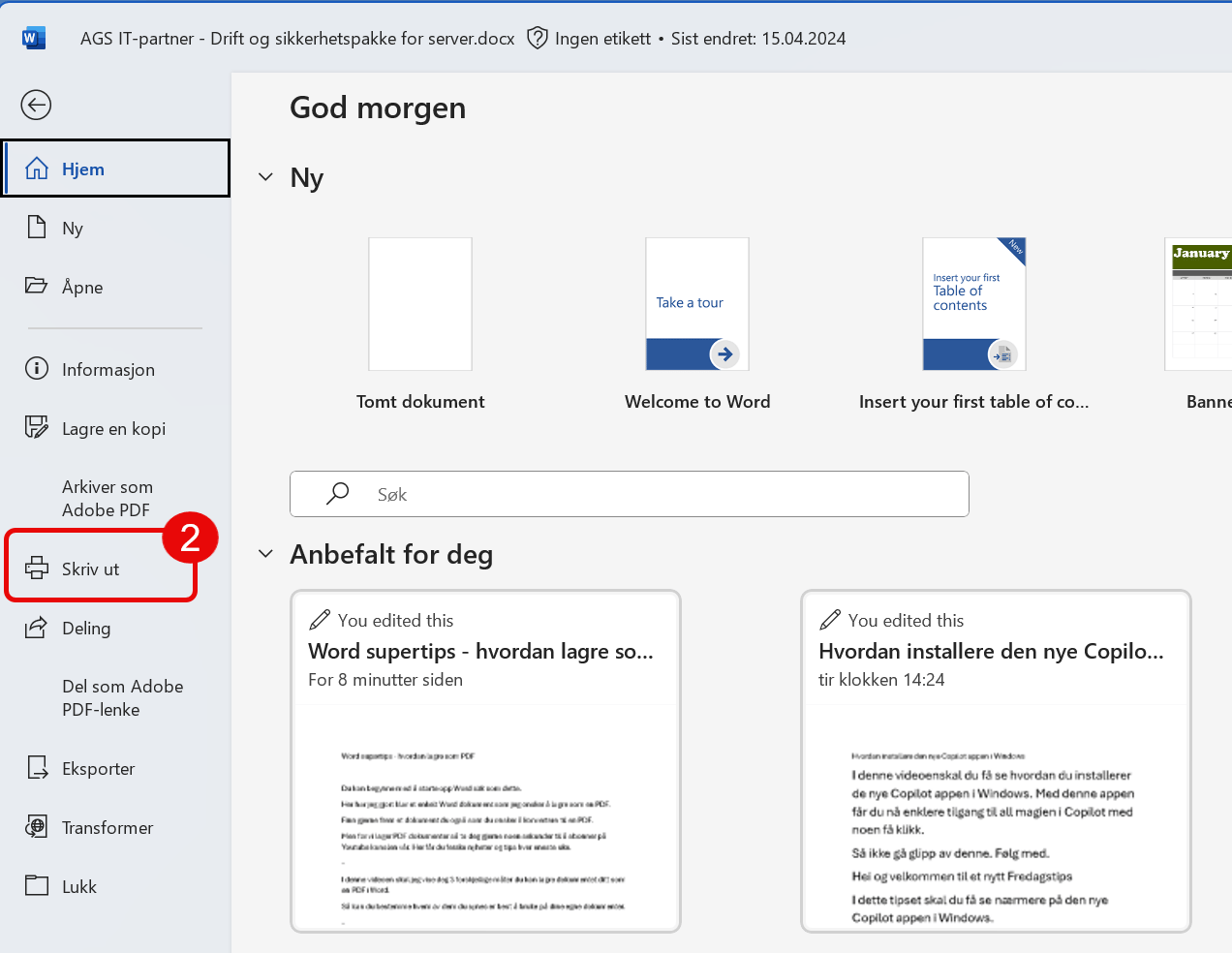Image resolution: width=1232 pixels, height=953 pixels.
Task: Click the Ny blank page icon in sidebar
Action: pos(37,228)
